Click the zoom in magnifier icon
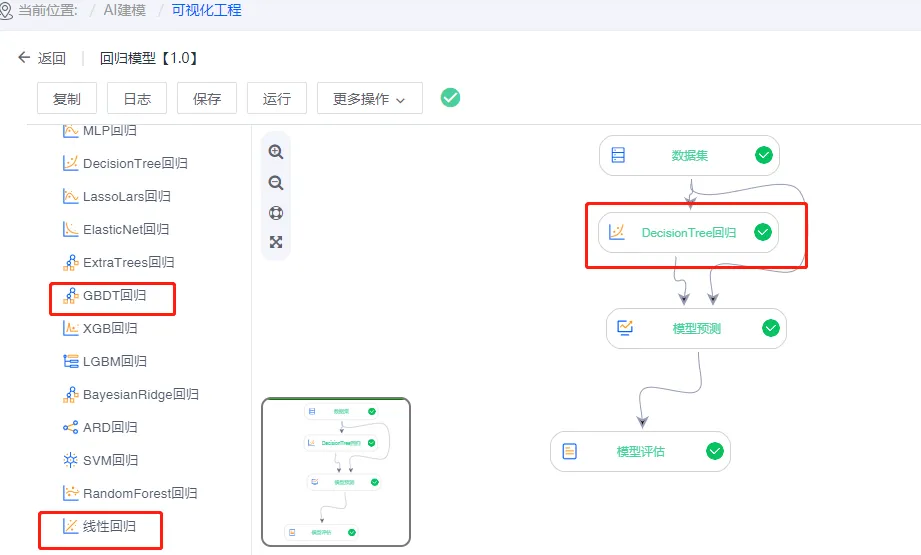The image size is (921, 555). [x=276, y=152]
